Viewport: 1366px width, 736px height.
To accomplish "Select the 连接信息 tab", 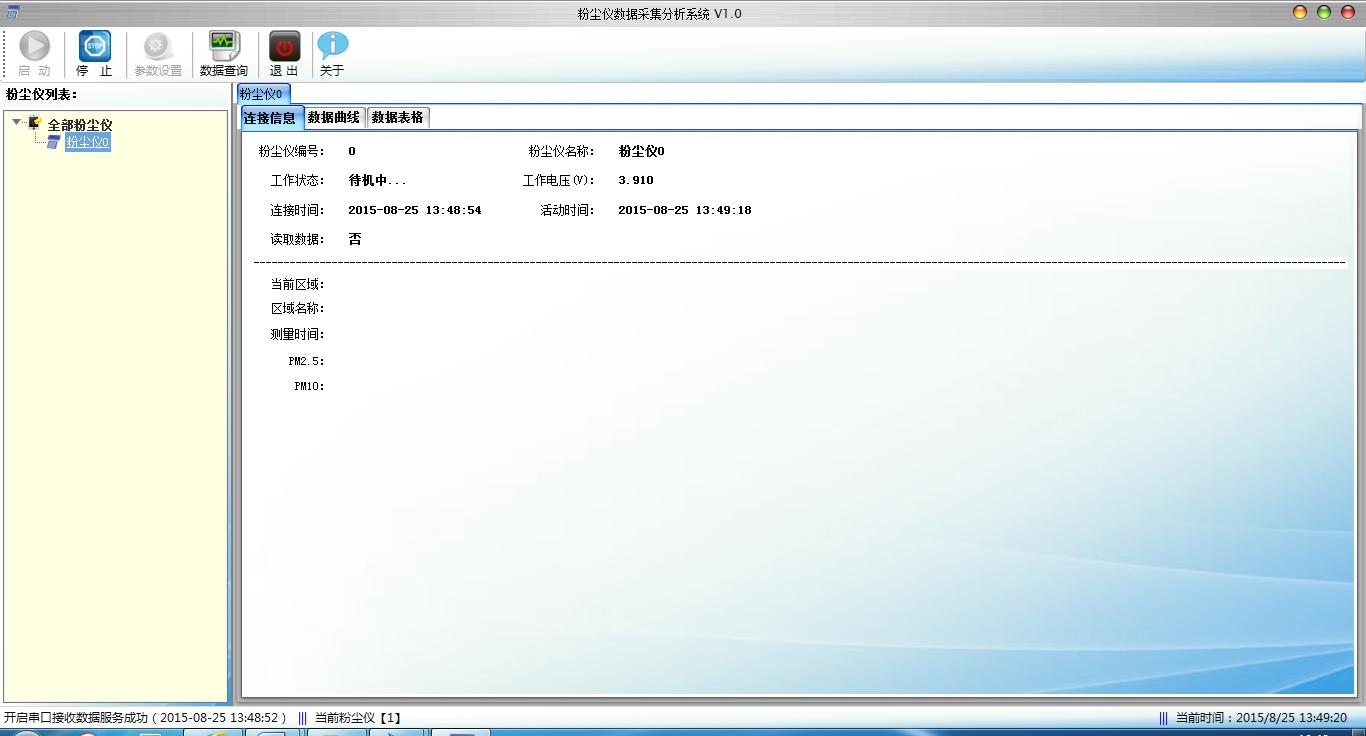I will click(x=270, y=118).
